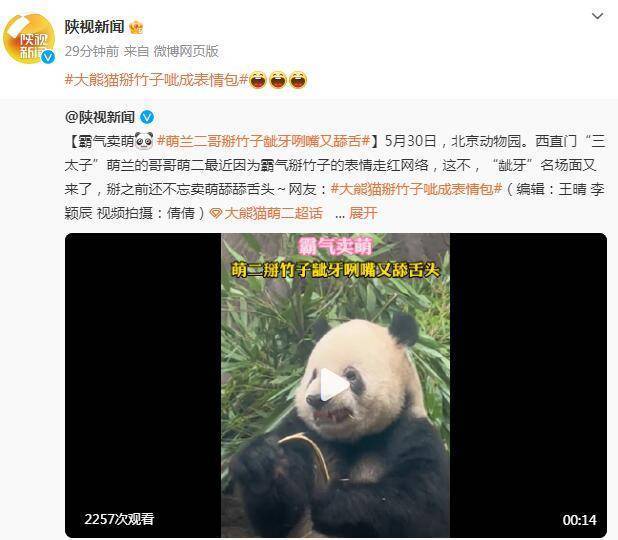Expand the post options chevron menu
The height and width of the screenshot is (540, 618).
(x=598, y=16)
